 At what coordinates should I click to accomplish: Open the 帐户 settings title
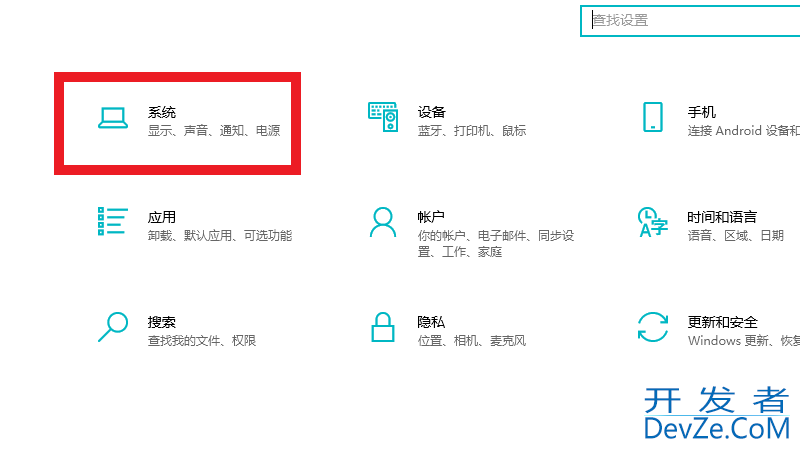coord(431,217)
